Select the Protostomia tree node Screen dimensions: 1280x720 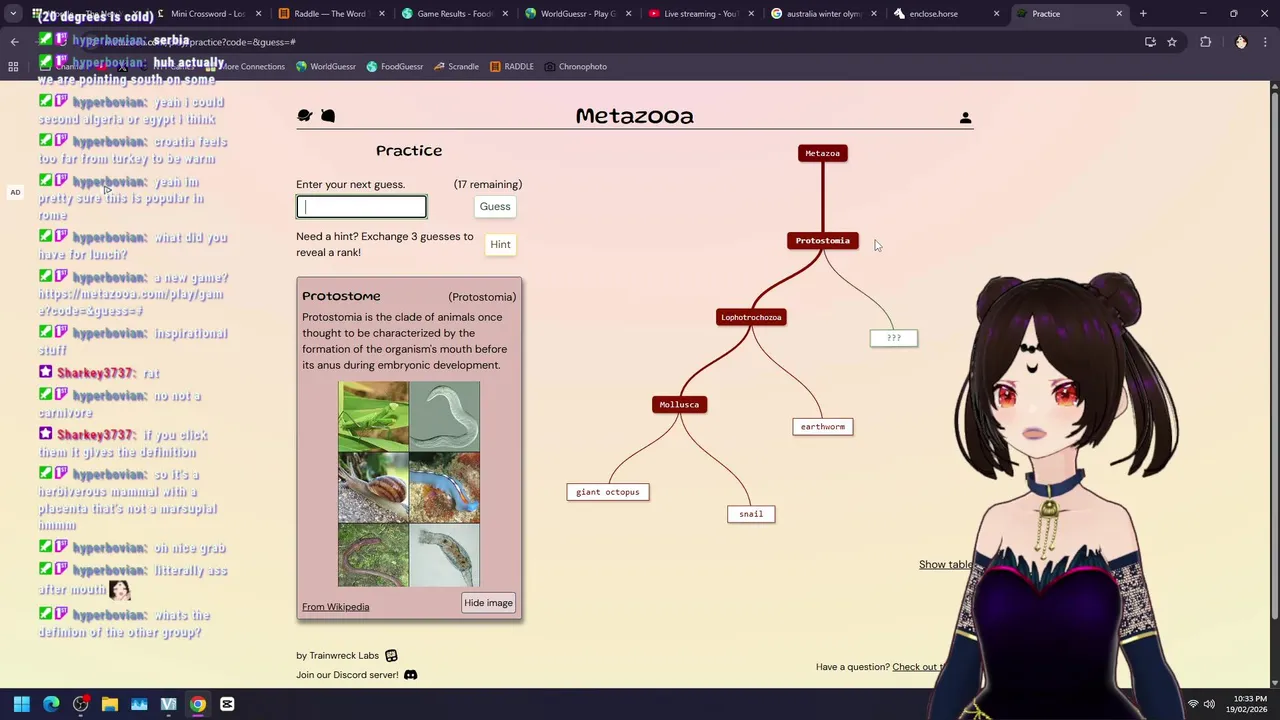click(823, 241)
